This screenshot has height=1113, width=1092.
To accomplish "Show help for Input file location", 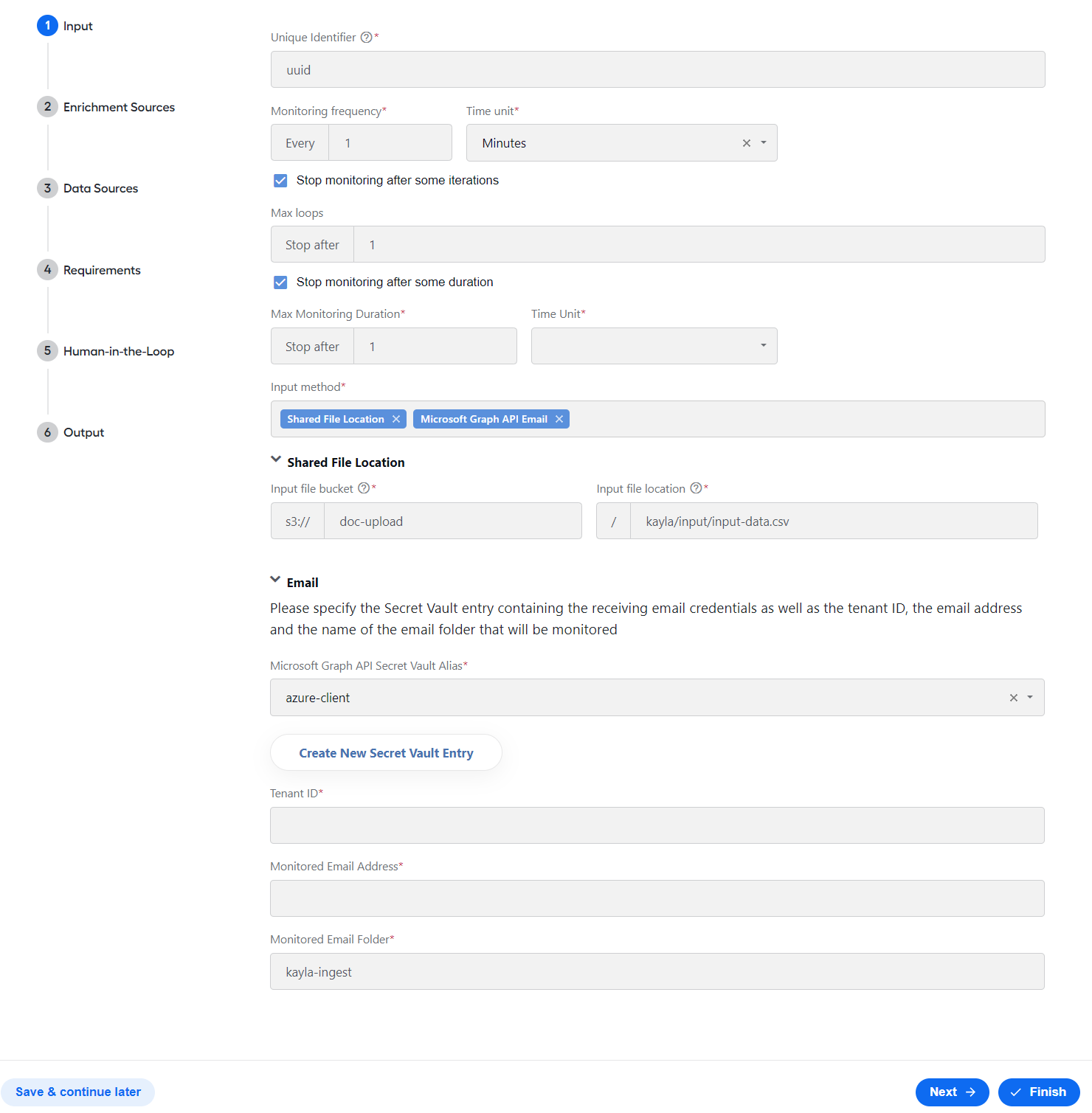I will click(696, 488).
